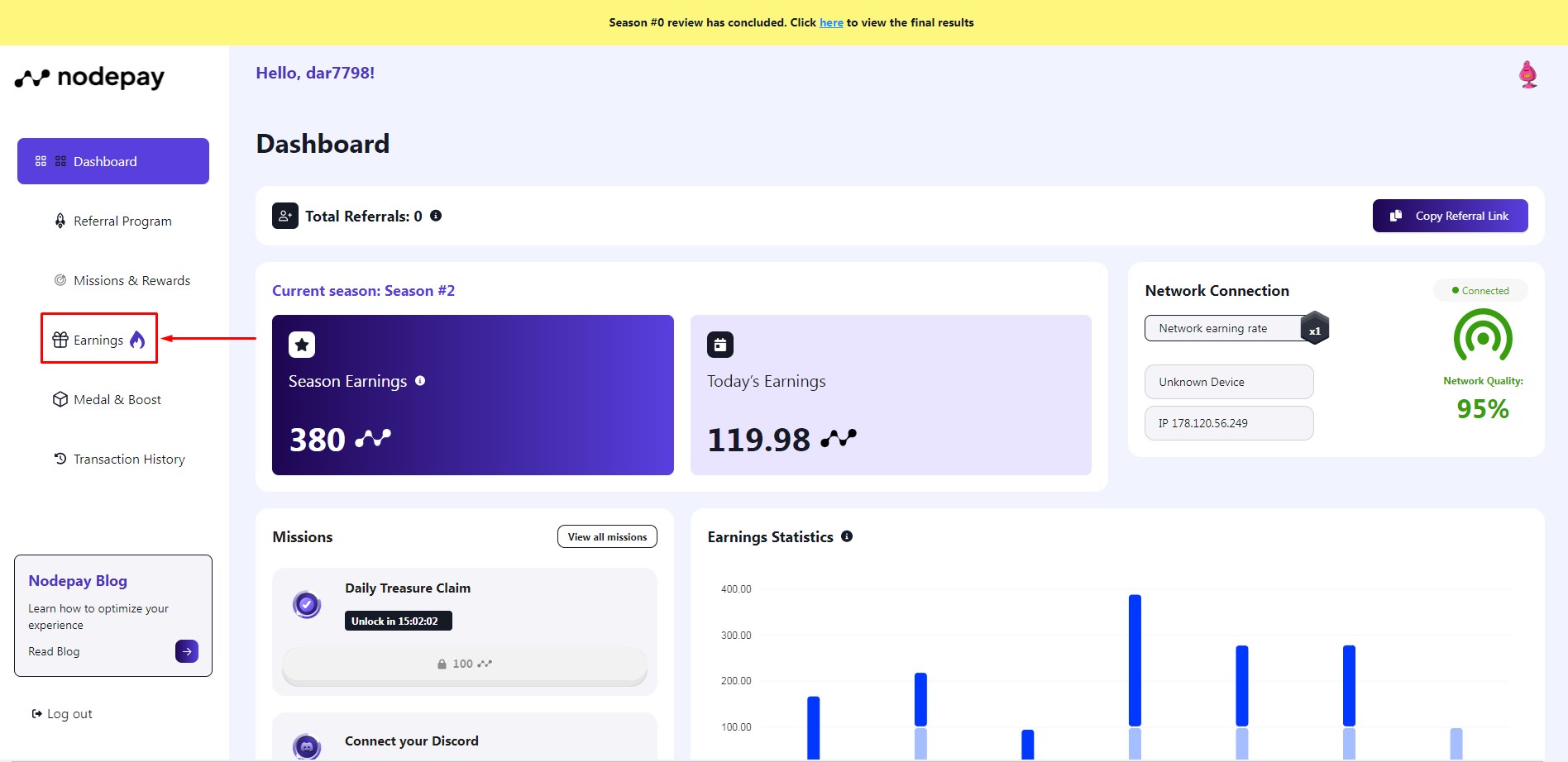Click the 'here' link in the yellow banner
1568x762 pixels.
coord(831,22)
